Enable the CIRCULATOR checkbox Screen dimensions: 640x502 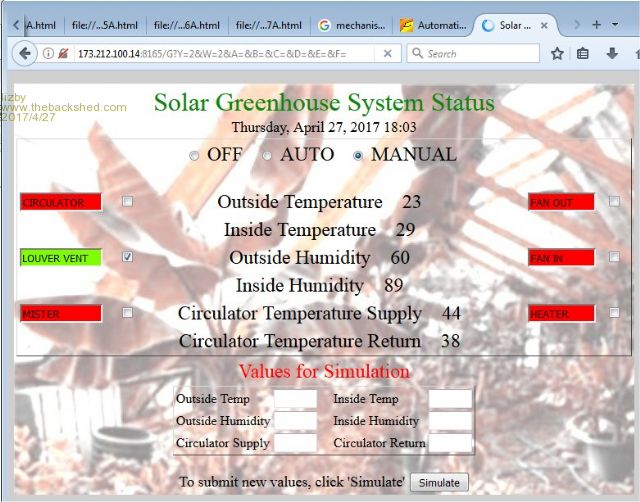pos(127,202)
